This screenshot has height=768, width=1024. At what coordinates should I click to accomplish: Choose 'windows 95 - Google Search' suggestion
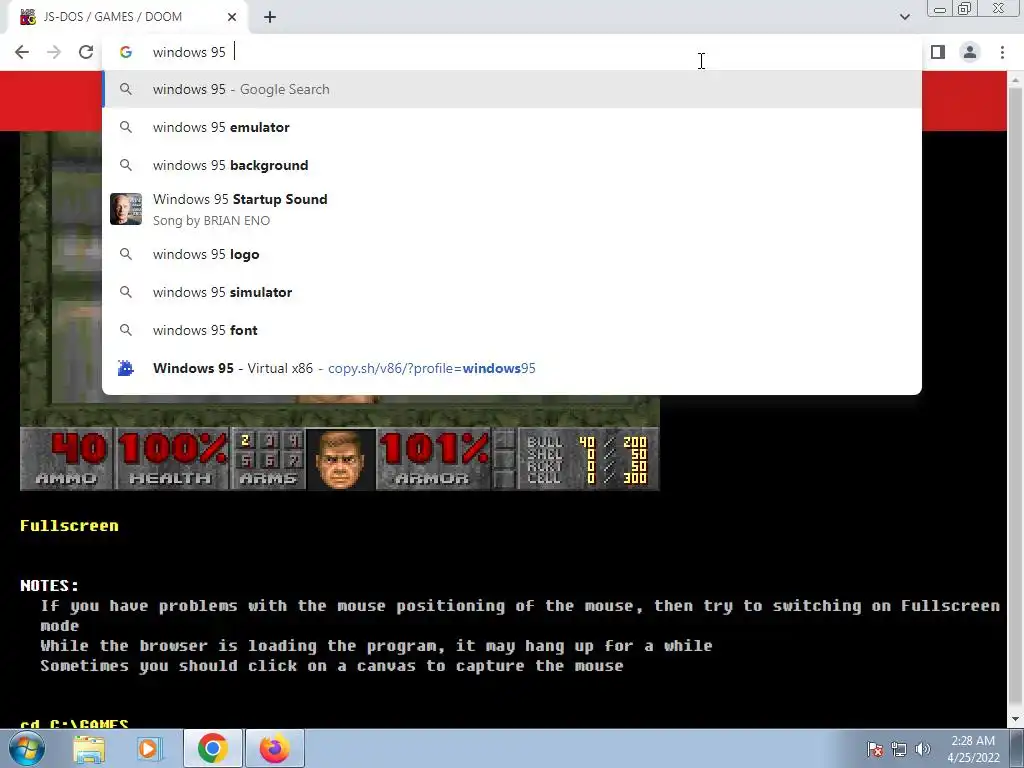pyautogui.click(x=512, y=89)
